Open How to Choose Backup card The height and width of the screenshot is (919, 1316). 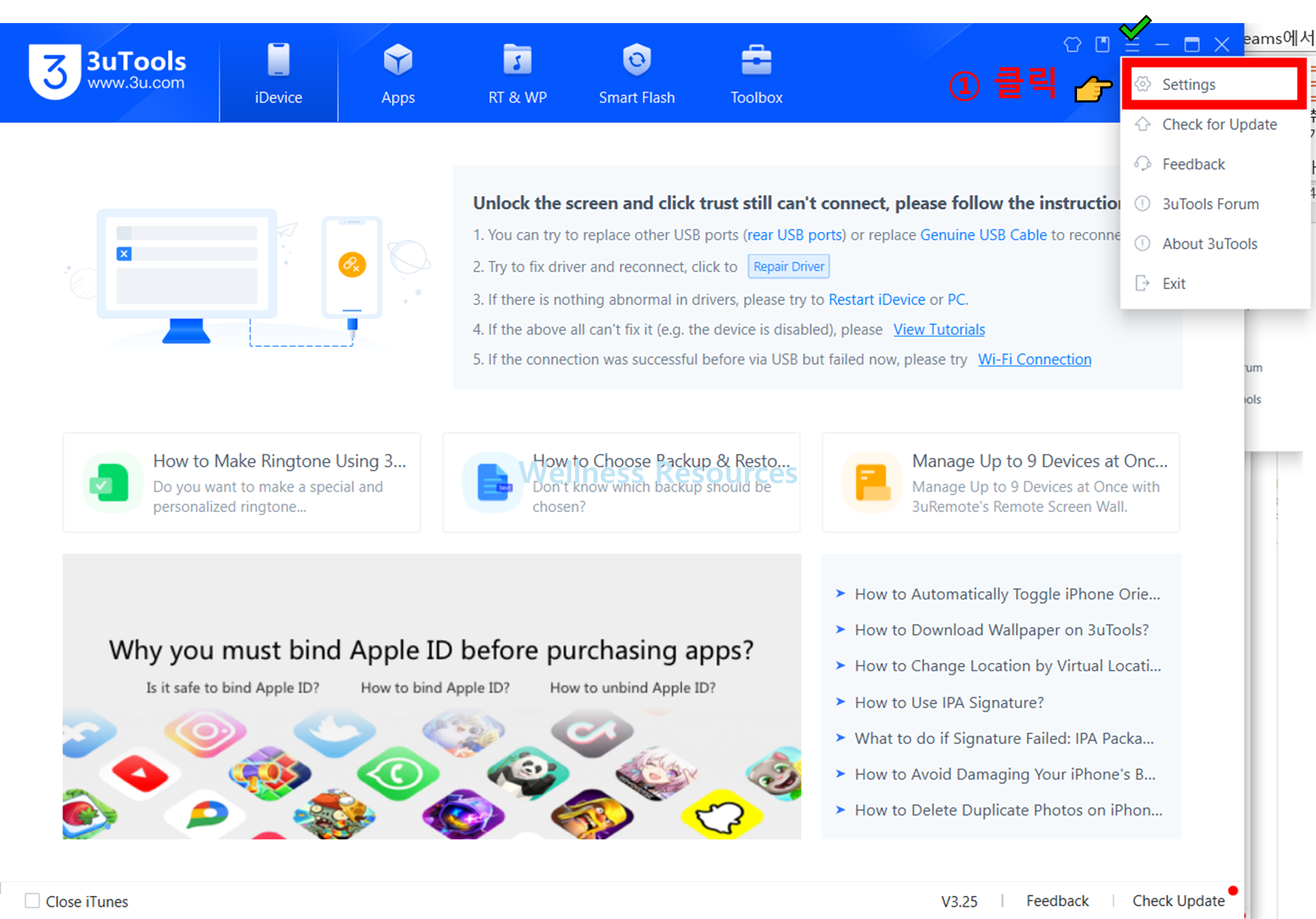click(621, 483)
